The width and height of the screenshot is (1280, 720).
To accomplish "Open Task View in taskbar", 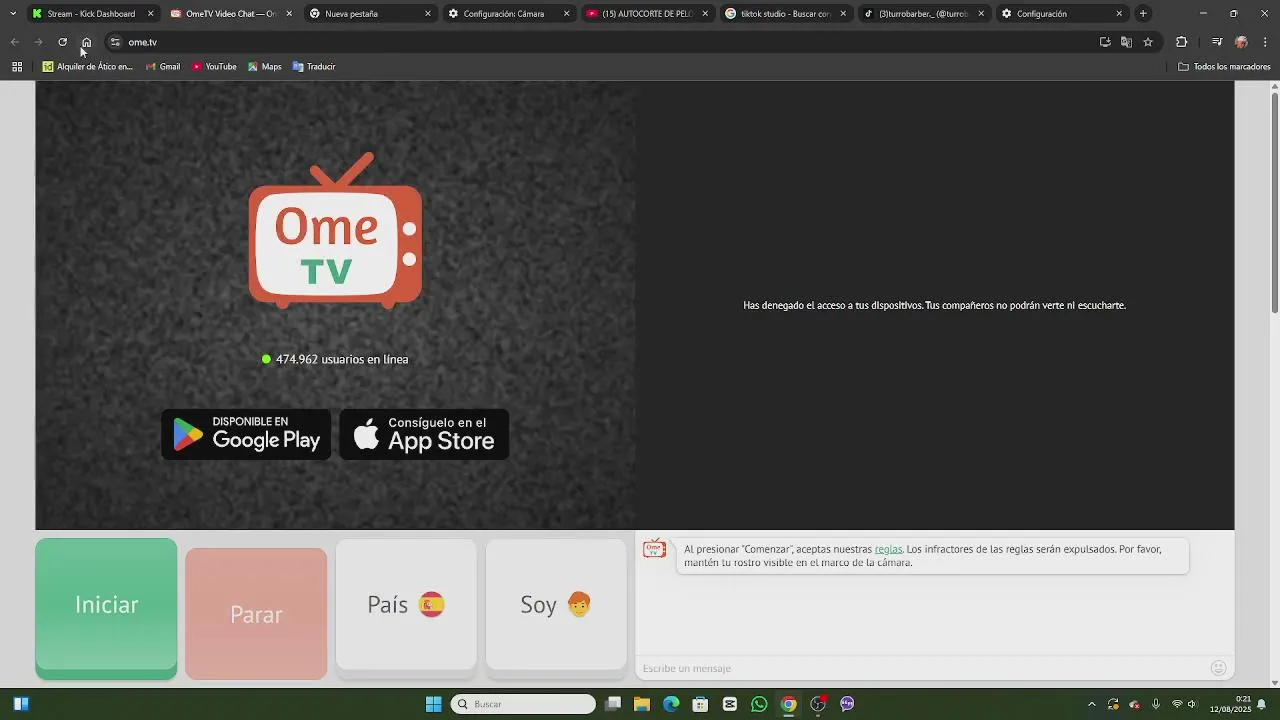I will [613, 704].
